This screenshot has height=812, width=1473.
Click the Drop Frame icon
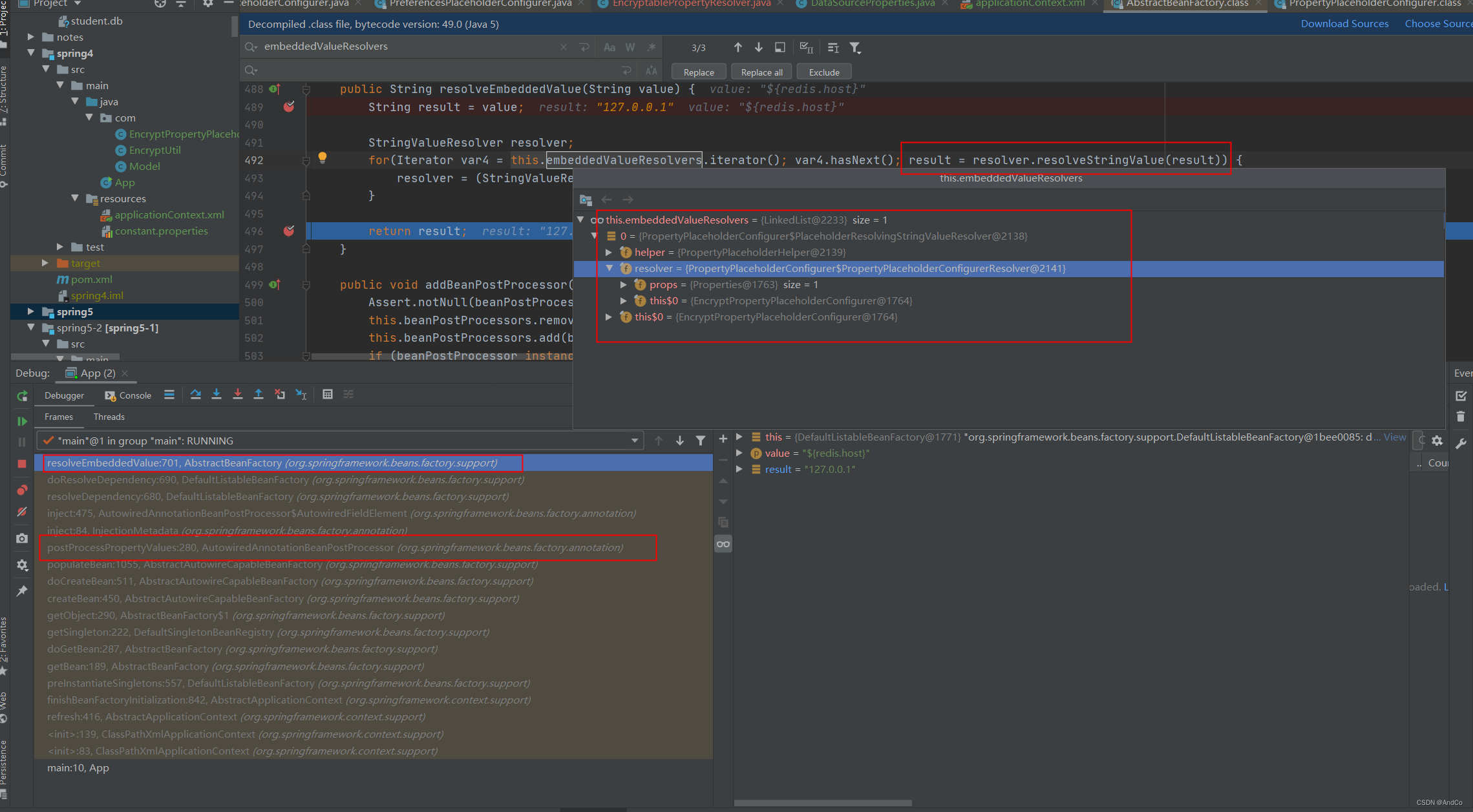click(280, 395)
